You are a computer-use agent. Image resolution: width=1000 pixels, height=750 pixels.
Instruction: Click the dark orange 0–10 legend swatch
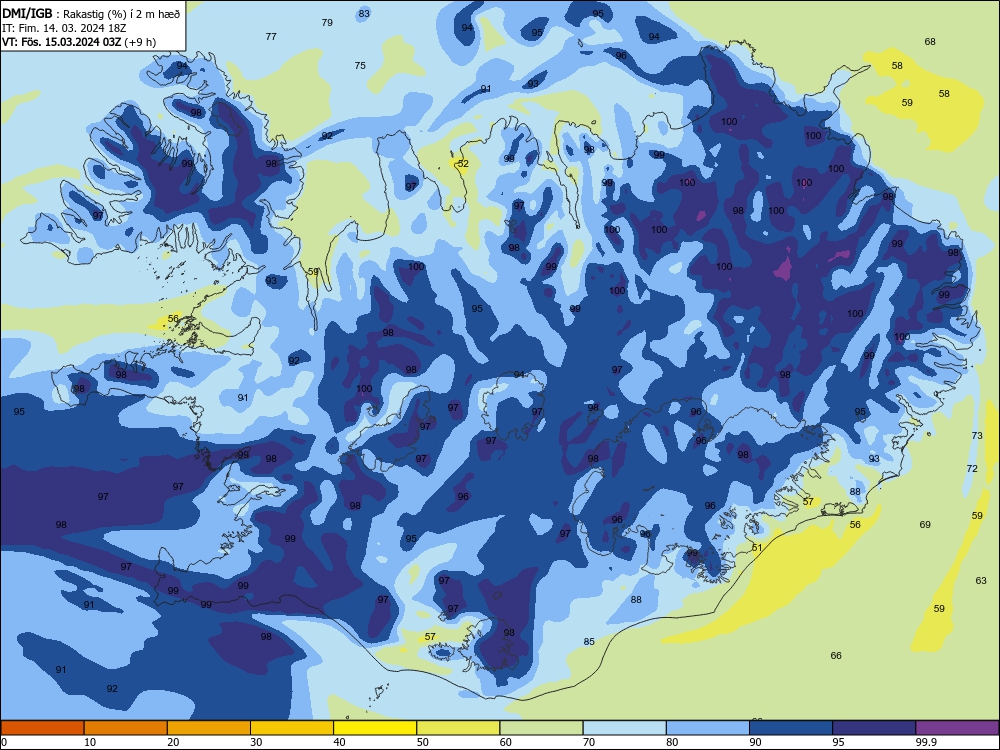coord(42,728)
